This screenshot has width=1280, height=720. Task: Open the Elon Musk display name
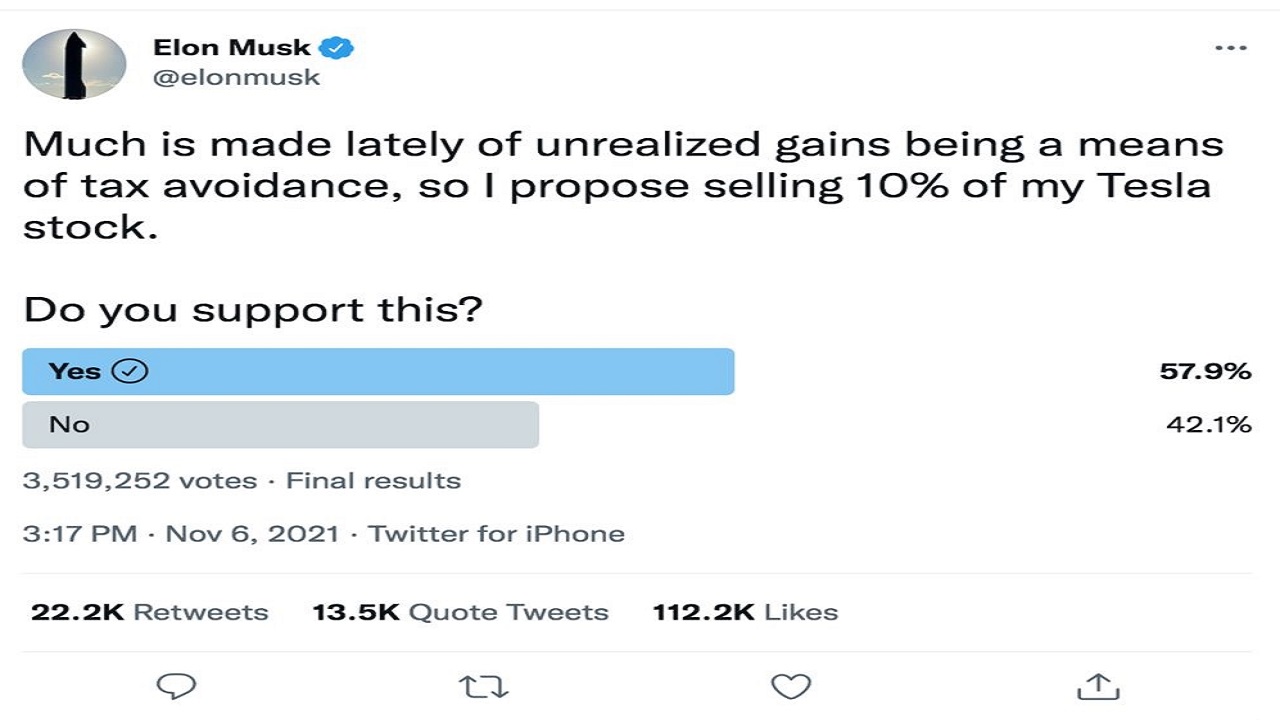pyautogui.click(x=232, y=47)
